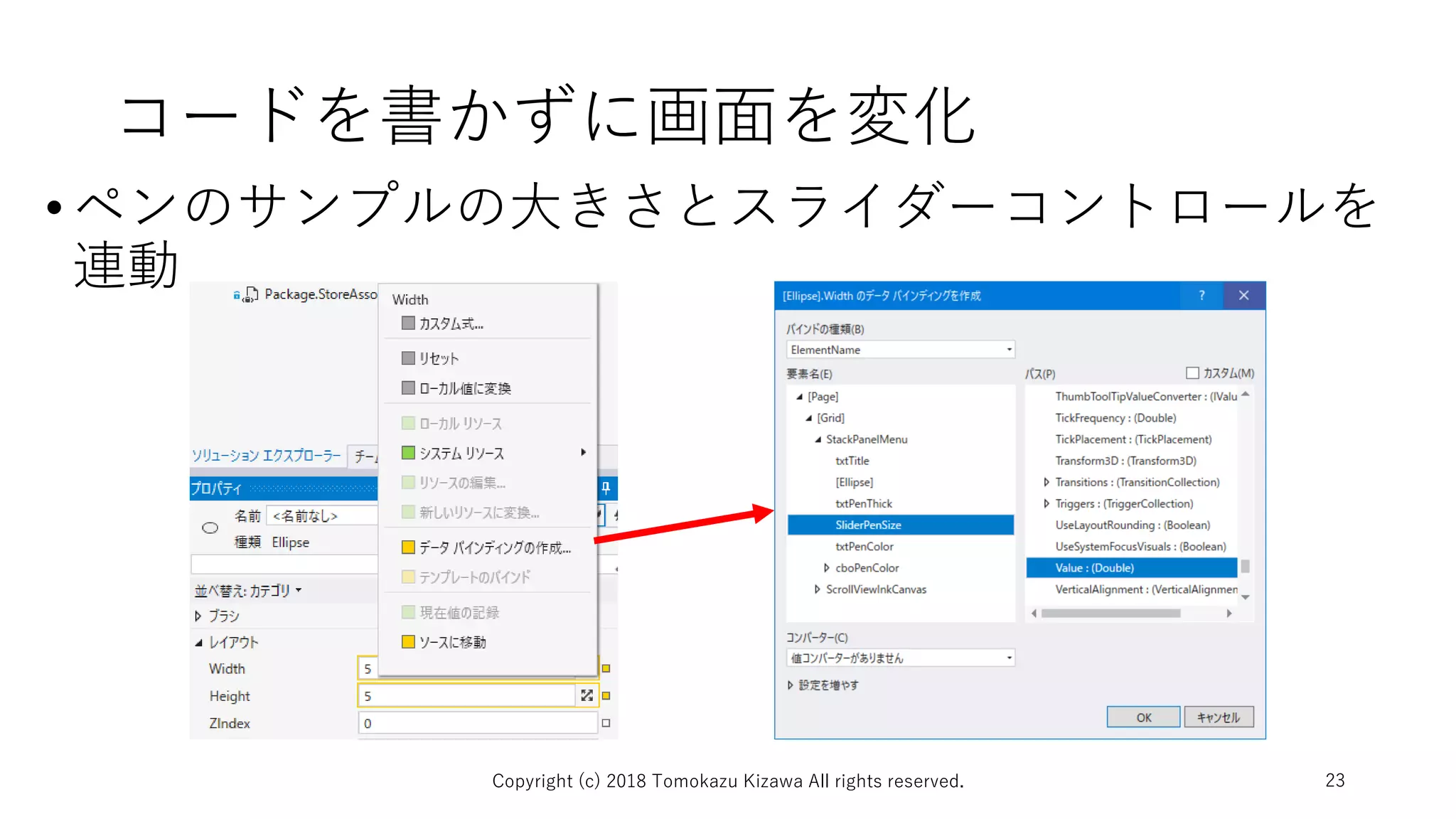Screen dimensions: 1456x819
Task: Select Value : (Double) path
Action: [x=1131, y=567]
